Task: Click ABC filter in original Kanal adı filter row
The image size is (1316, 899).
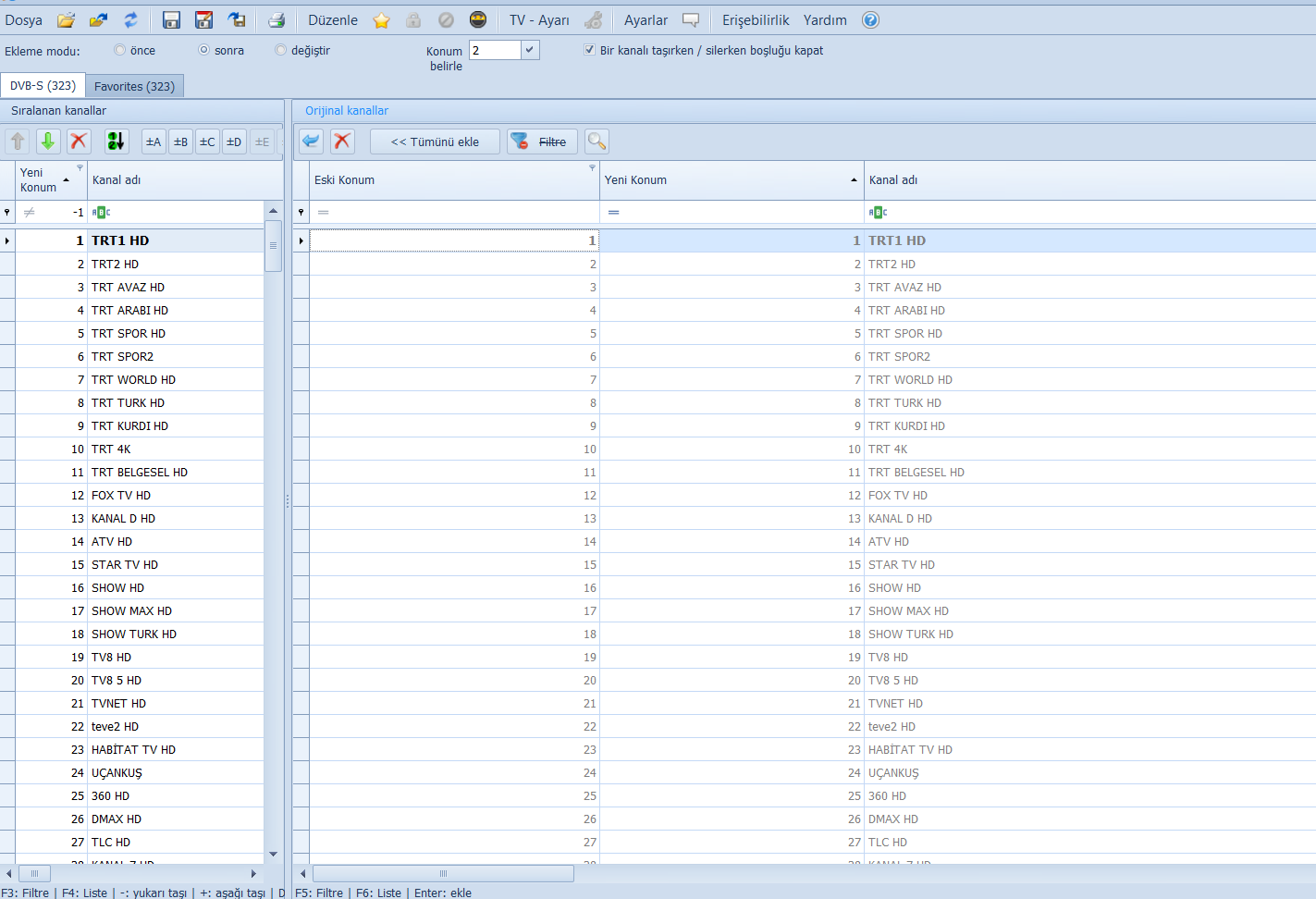Action: (878, 212)
